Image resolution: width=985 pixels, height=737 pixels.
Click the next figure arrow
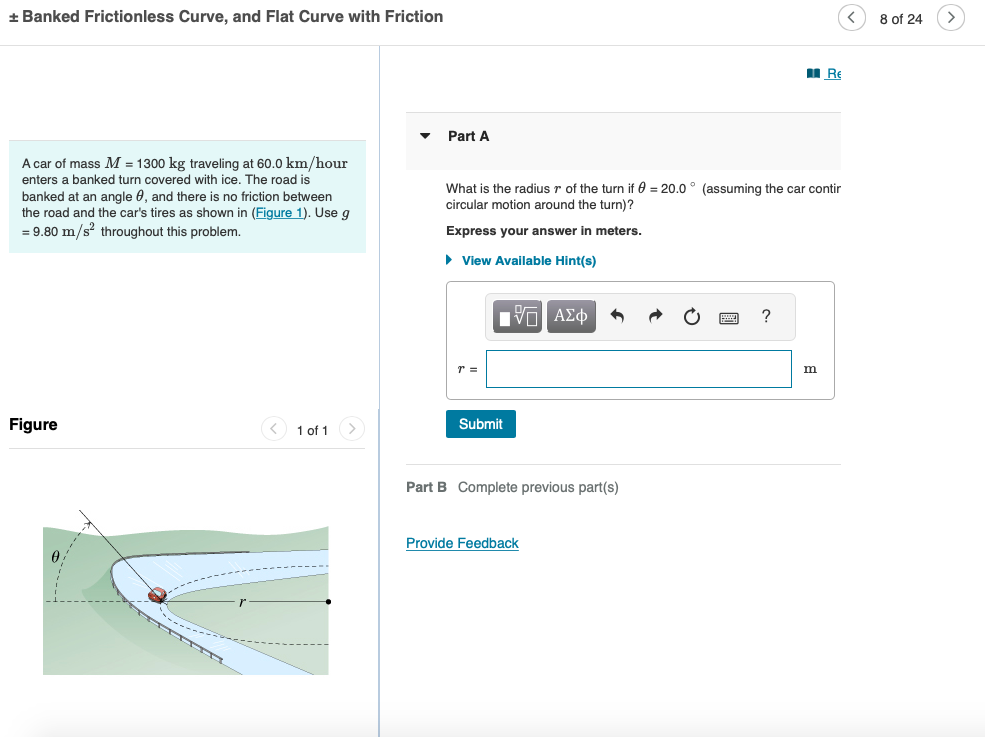pos(352,428)
